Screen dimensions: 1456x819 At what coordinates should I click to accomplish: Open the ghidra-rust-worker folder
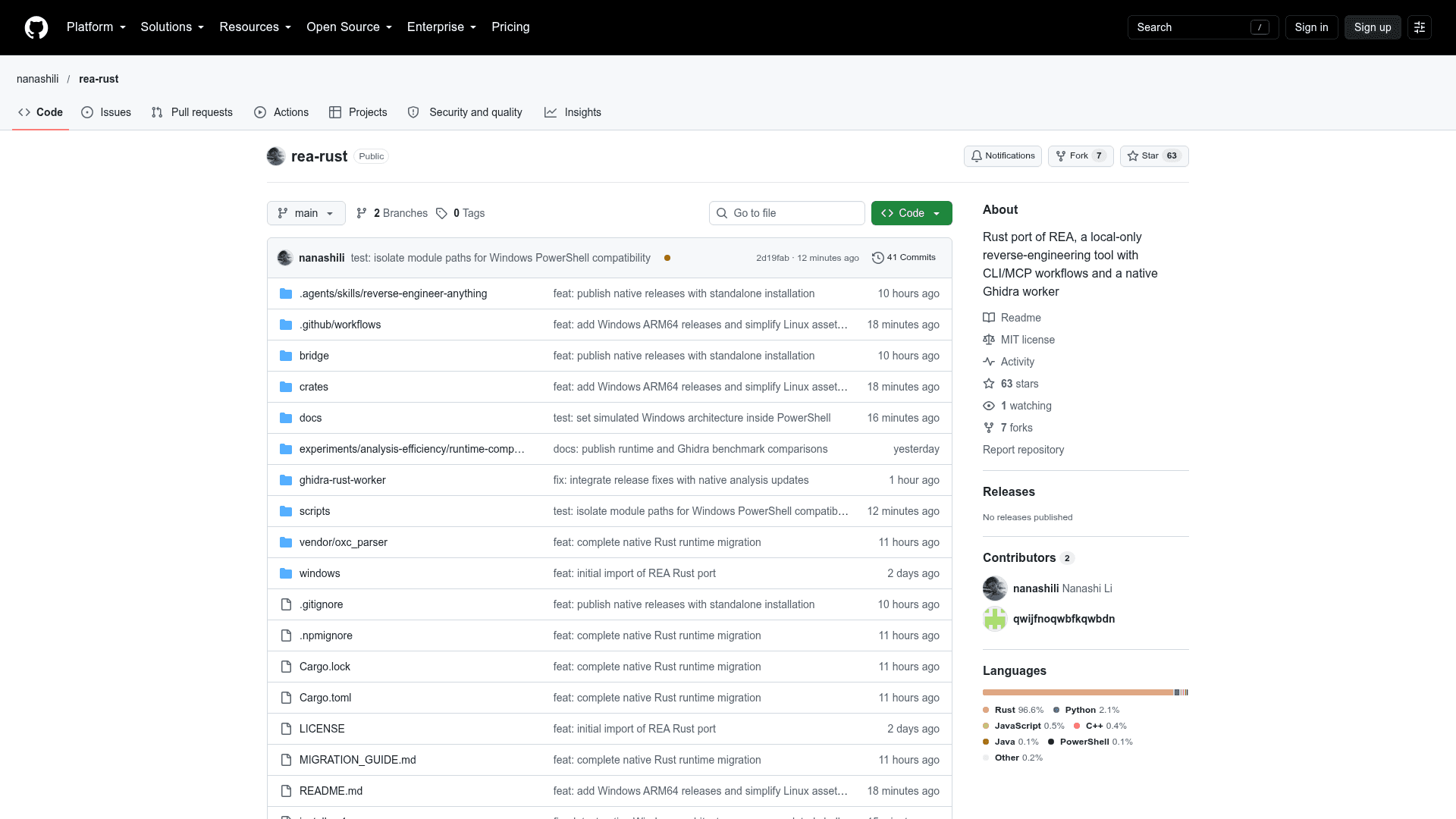pos(342,480)
